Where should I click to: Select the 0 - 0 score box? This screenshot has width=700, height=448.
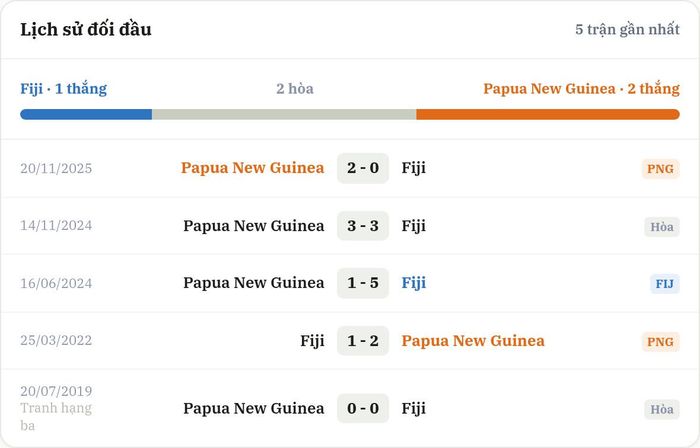tap(362, 408)
